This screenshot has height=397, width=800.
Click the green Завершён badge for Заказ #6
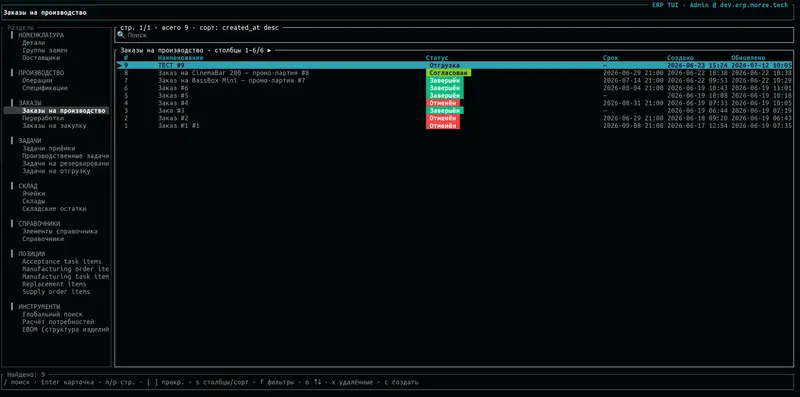click(444, 88)
